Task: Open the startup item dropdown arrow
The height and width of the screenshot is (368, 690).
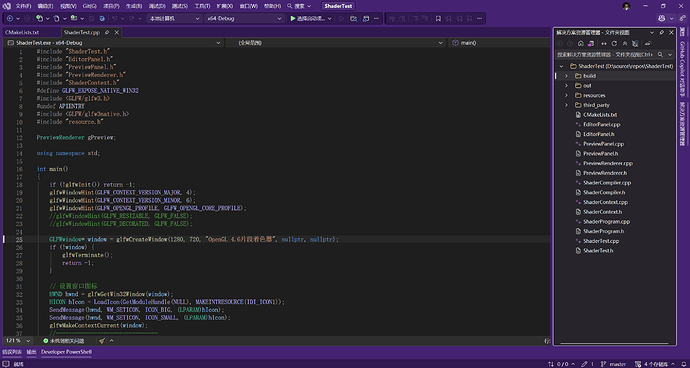Action: click(330, 18)
